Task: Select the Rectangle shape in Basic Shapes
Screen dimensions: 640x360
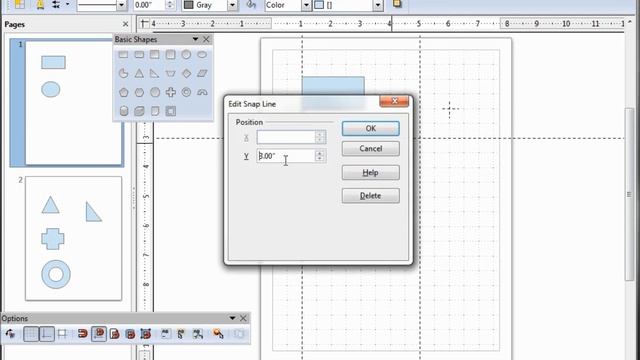Action: coord(123,55)
